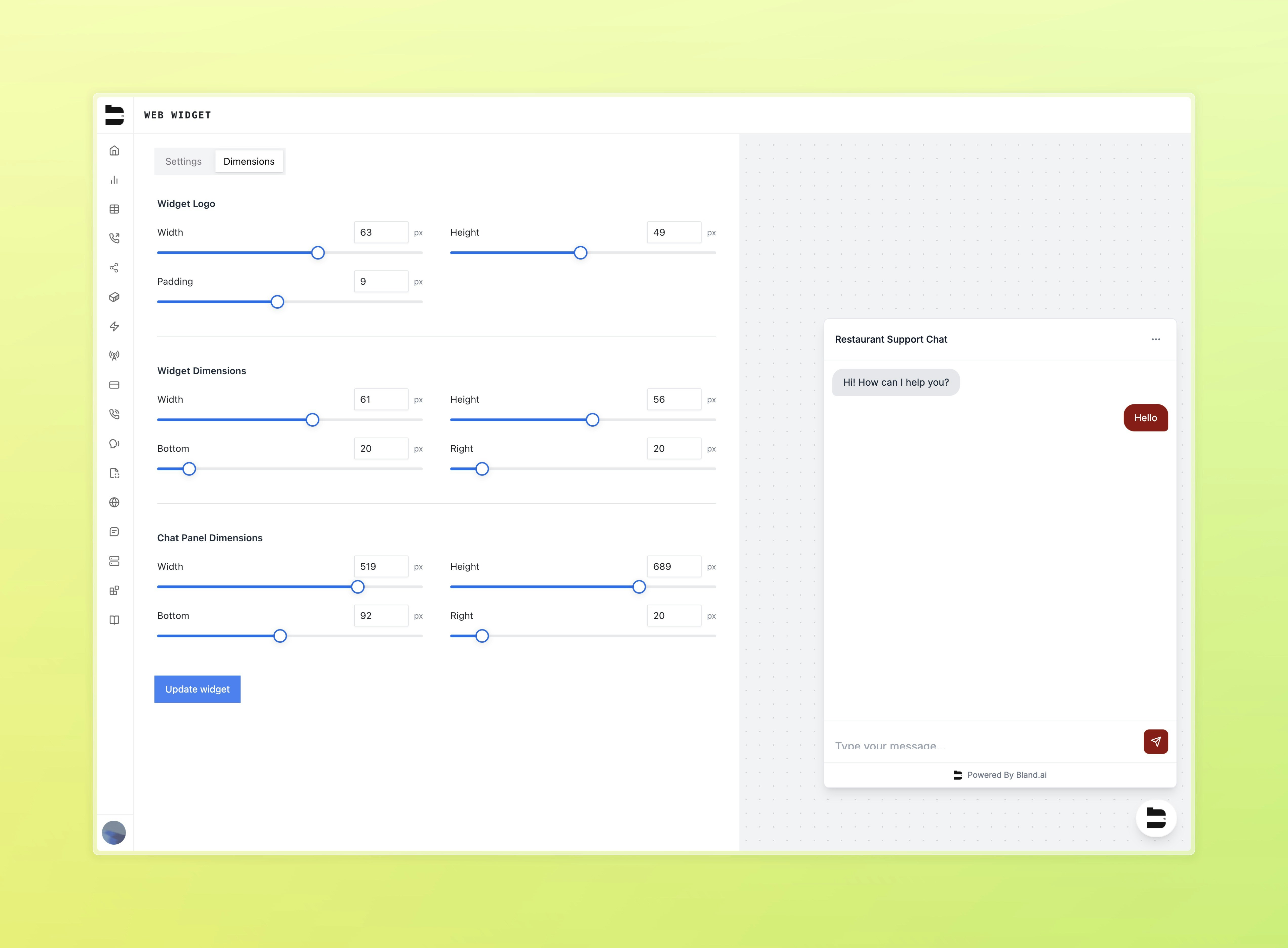Go to Home via sidebar house icon

[x=114, y=150]
